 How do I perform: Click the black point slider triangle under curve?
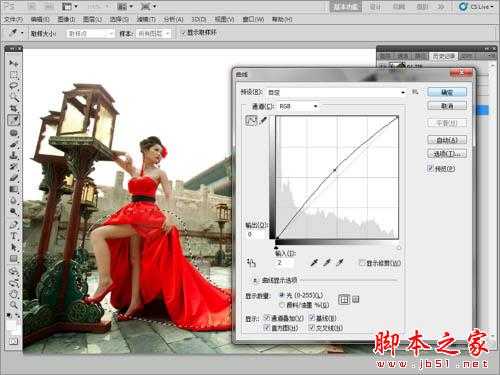(x=276, y=247)
